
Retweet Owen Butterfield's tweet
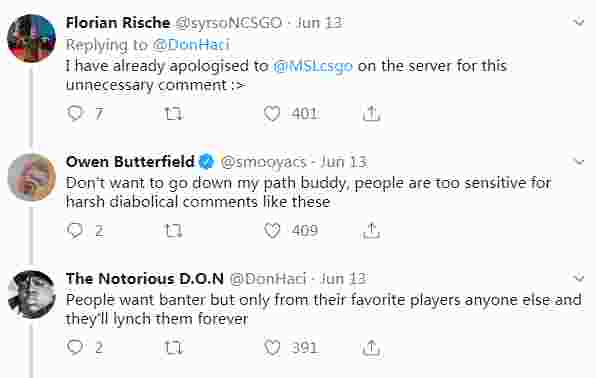tap(173, 231)
